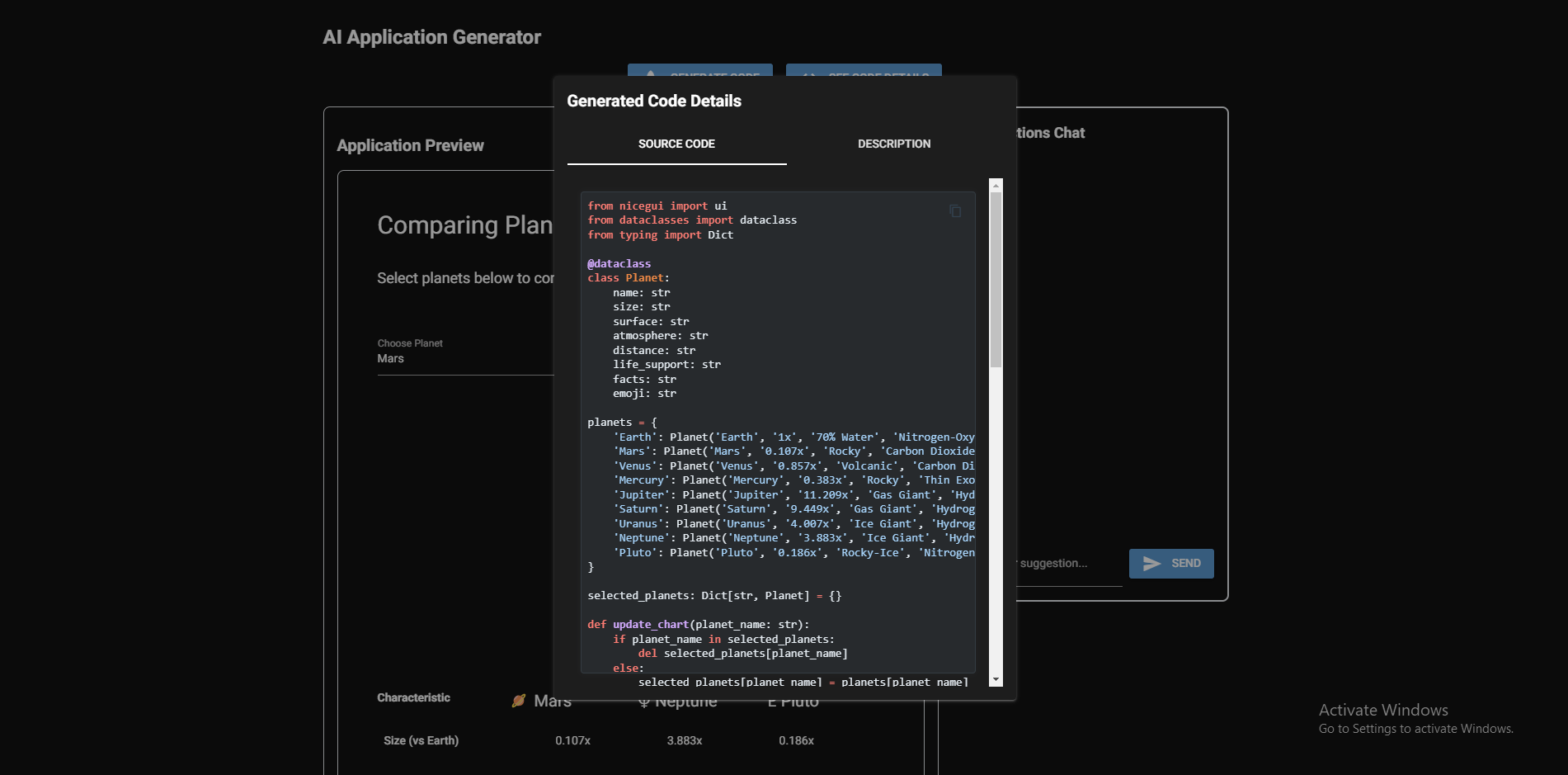
Task: Click the "distance: str" field line
Action: [654, 351]
